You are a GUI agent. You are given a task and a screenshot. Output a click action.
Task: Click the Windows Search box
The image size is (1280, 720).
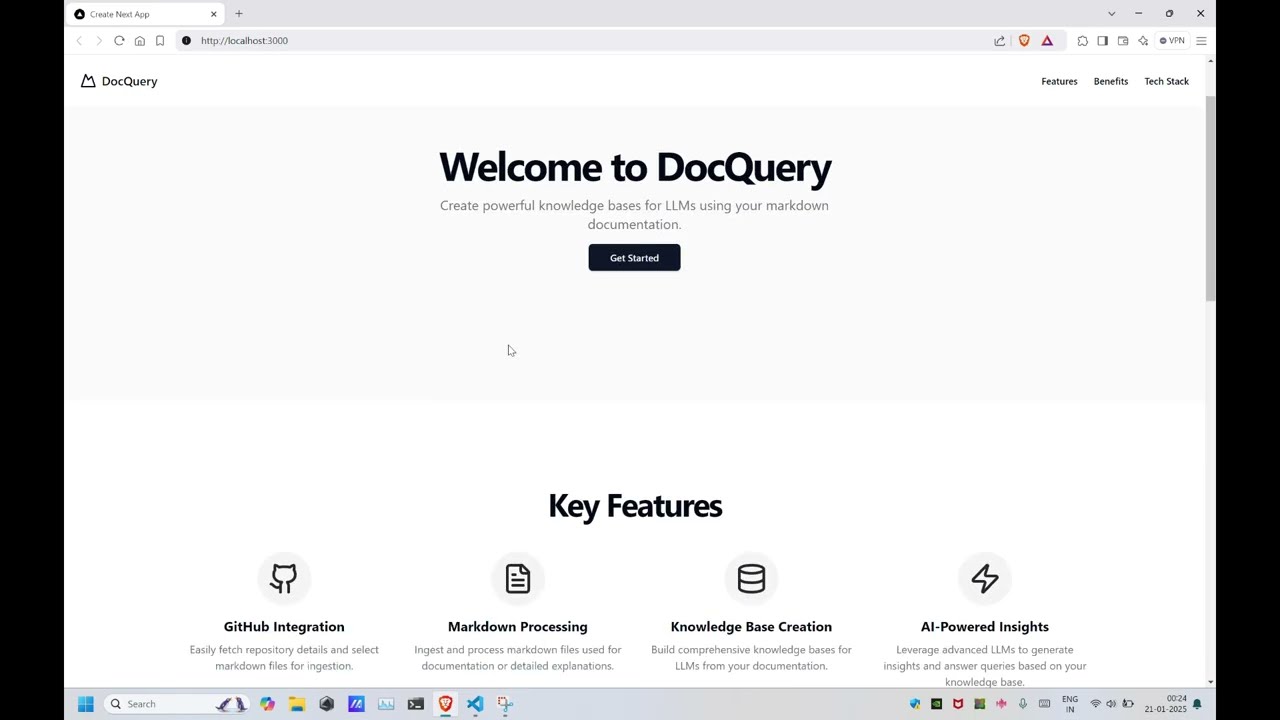(x=160, y=704)
